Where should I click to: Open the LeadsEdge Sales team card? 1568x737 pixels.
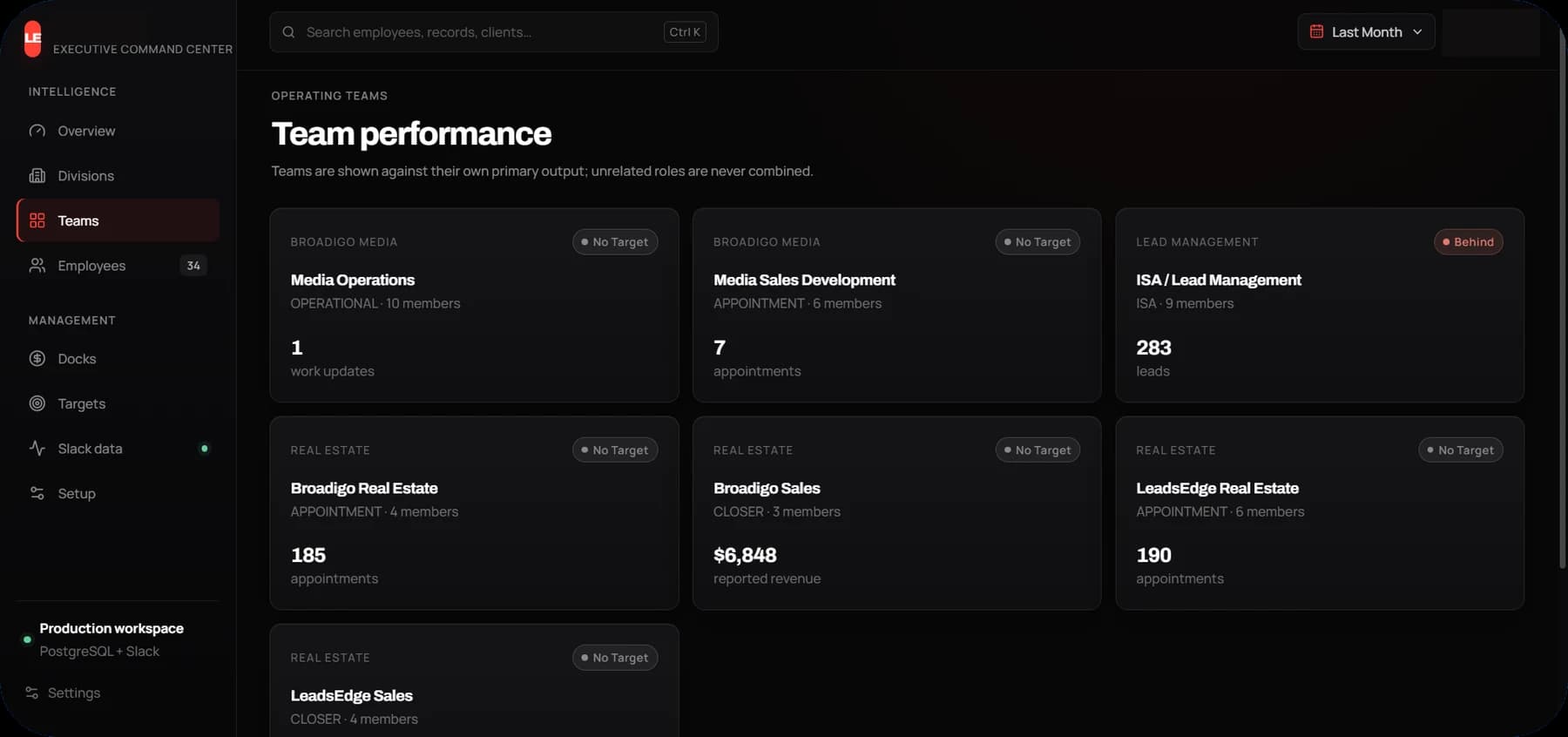[x=474, y=680]
